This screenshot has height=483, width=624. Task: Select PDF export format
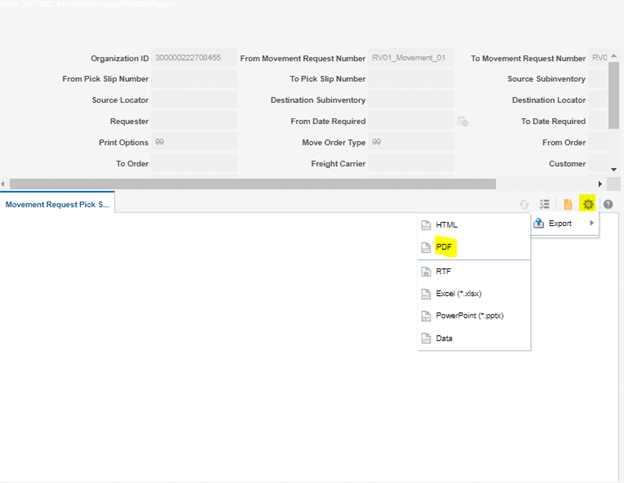(x=445, y=246)
